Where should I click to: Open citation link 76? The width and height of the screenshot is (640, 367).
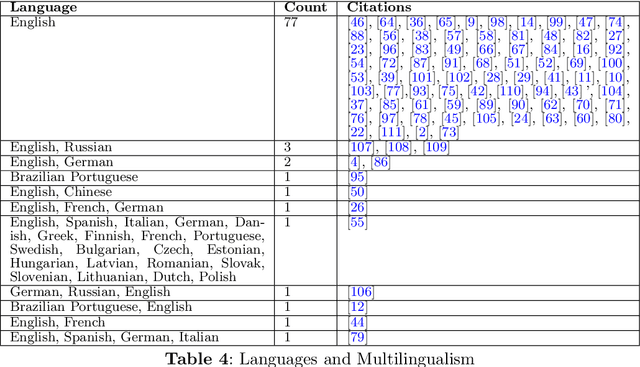[x=357, y=118]
